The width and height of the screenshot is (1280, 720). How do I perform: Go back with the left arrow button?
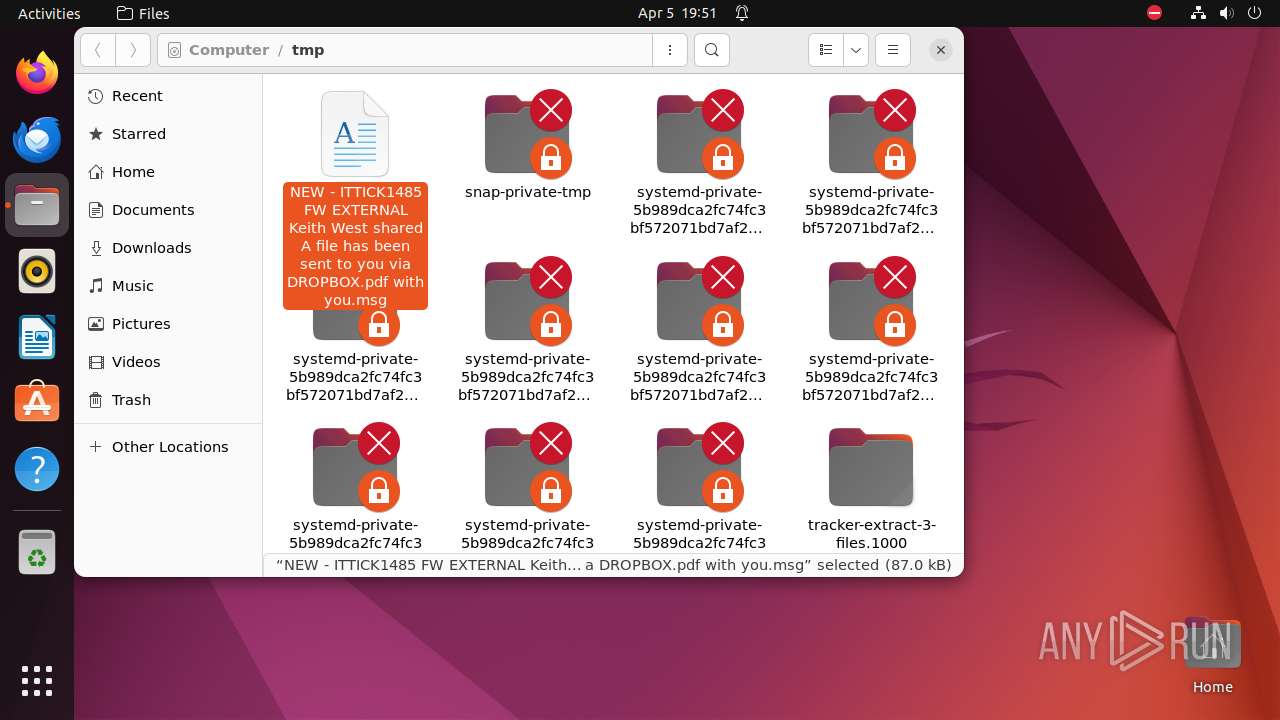(98, 50)
